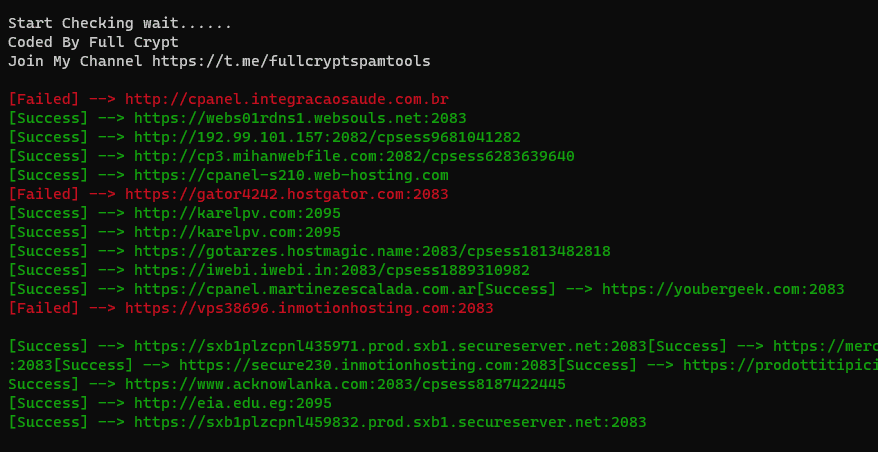Open the sxb1plzcpnl435971 secureserver.net link
Image resolution: width=878 pixels, height=452 pixels.
pos(390,346)
